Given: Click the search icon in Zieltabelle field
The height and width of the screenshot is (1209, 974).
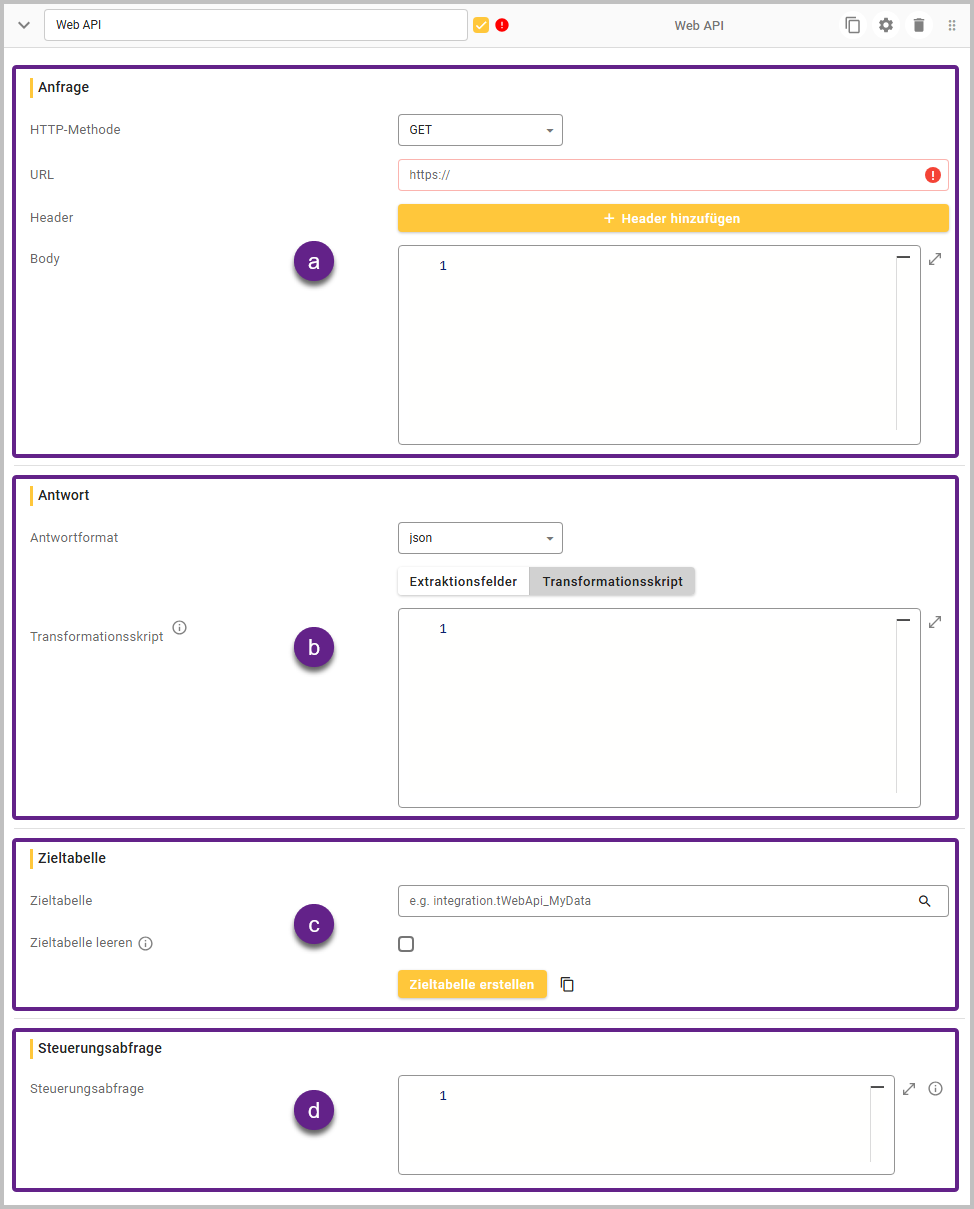Looking at the screenshot, I should (924, 901).
